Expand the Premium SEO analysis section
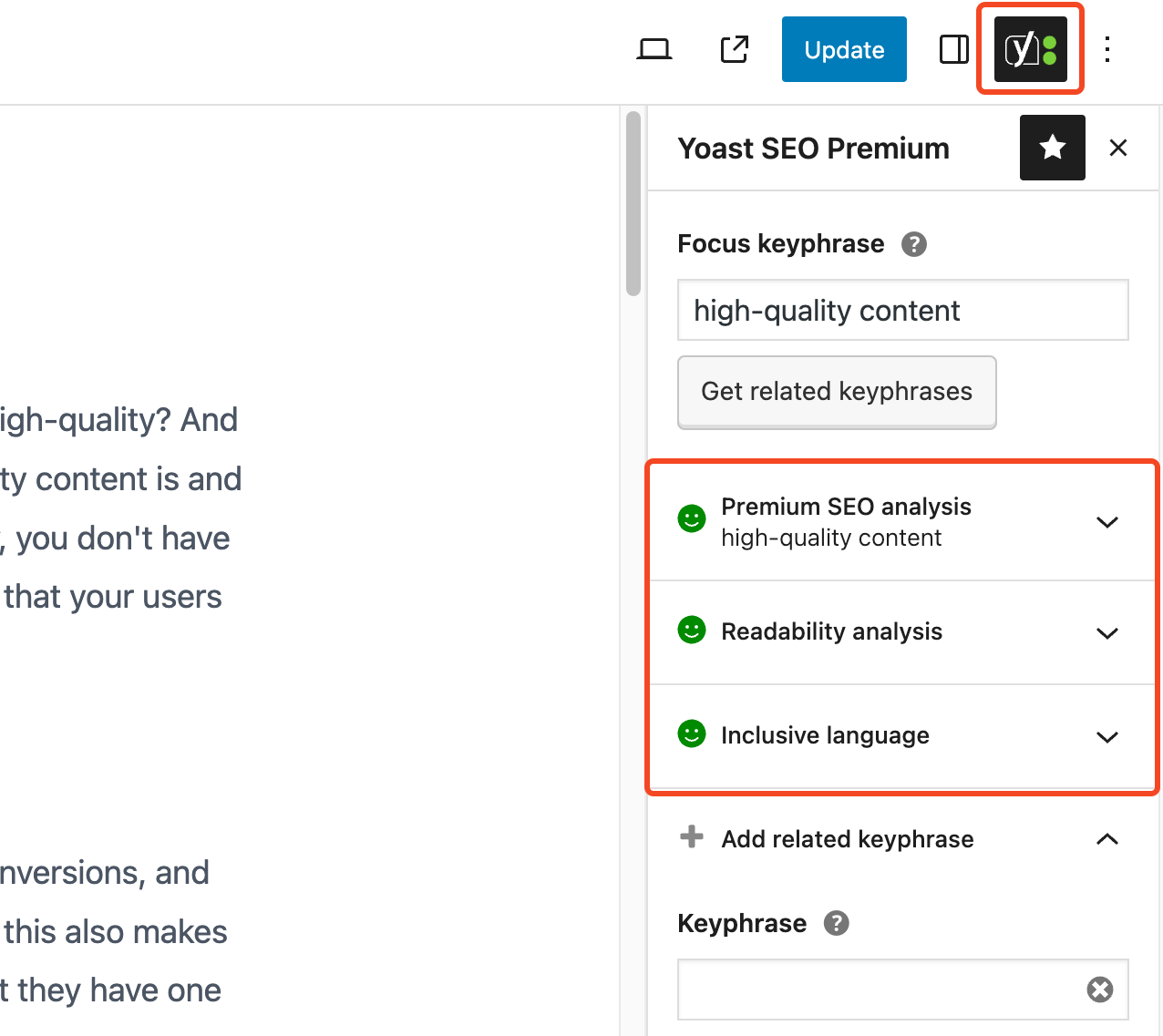The height and width of the screenshot is (1036, 1163). tap(1107, 522)
